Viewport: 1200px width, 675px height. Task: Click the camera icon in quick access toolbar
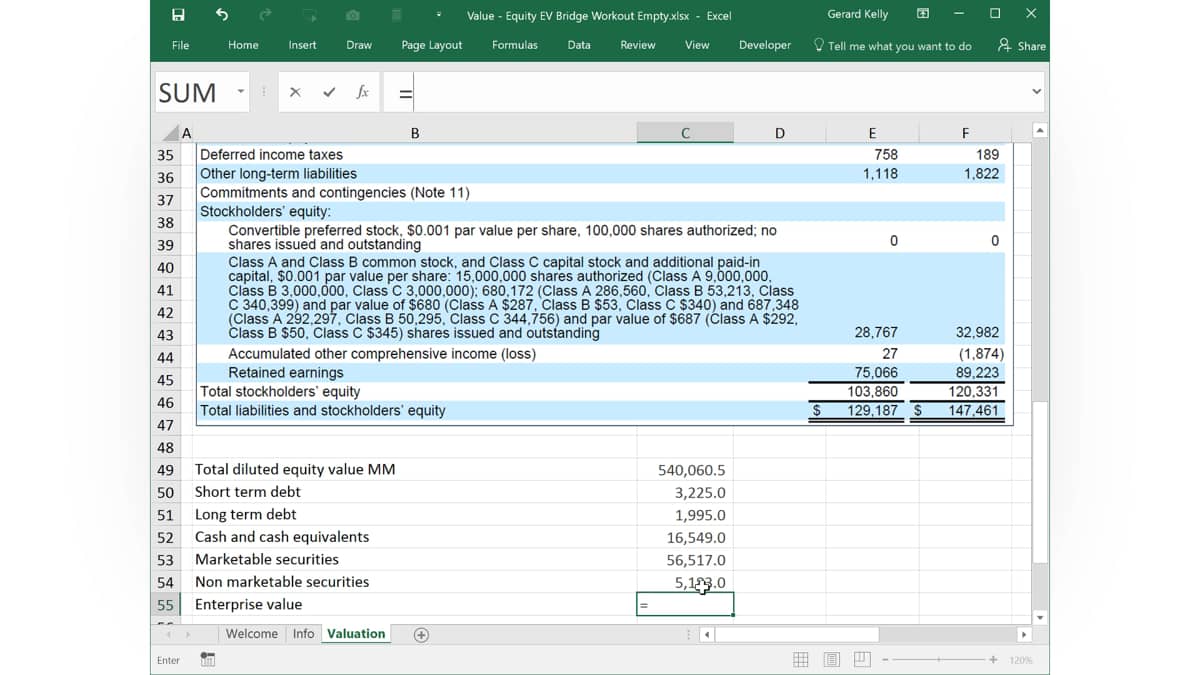click(x=353, y=14)
